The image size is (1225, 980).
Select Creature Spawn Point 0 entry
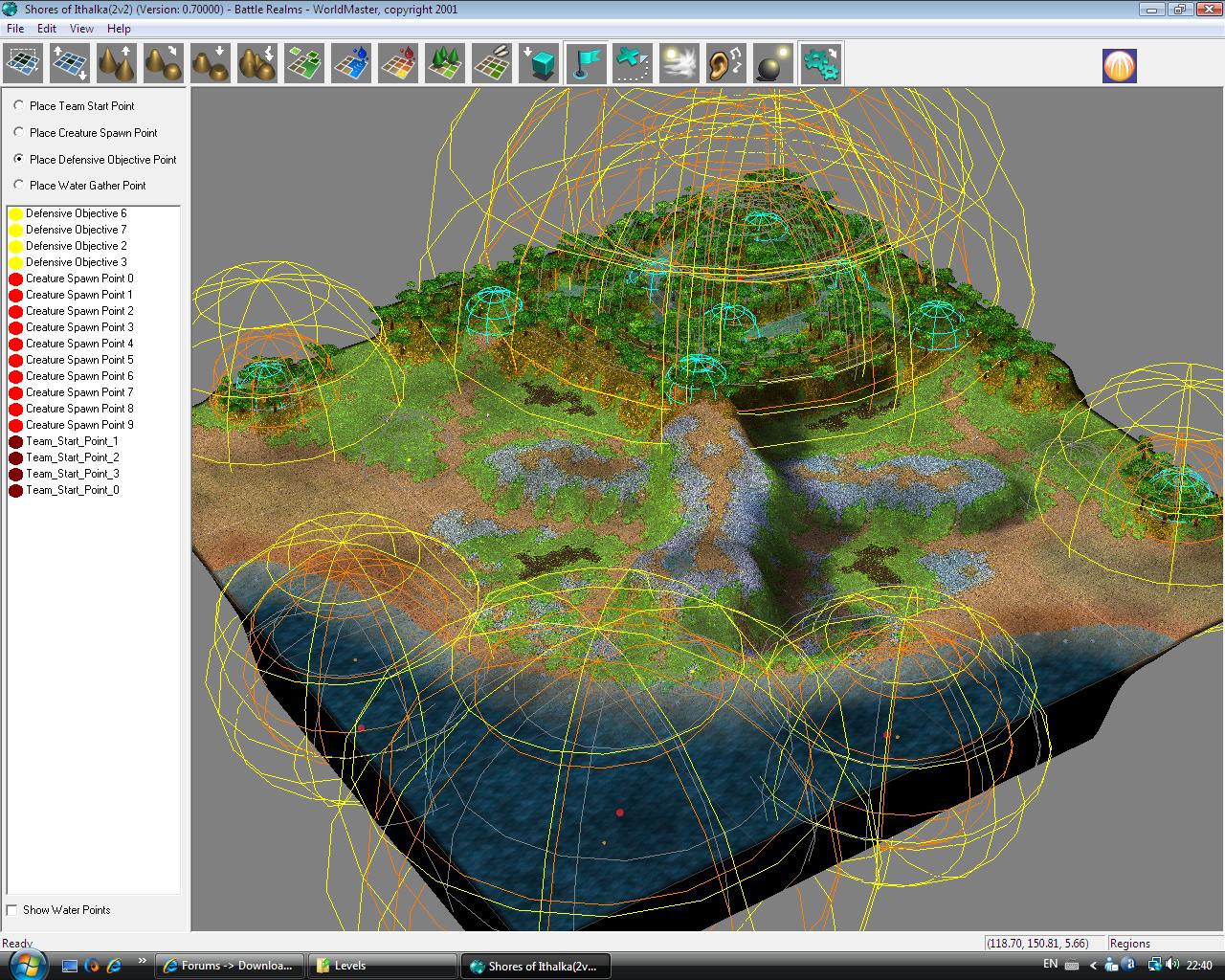[79, 278]
